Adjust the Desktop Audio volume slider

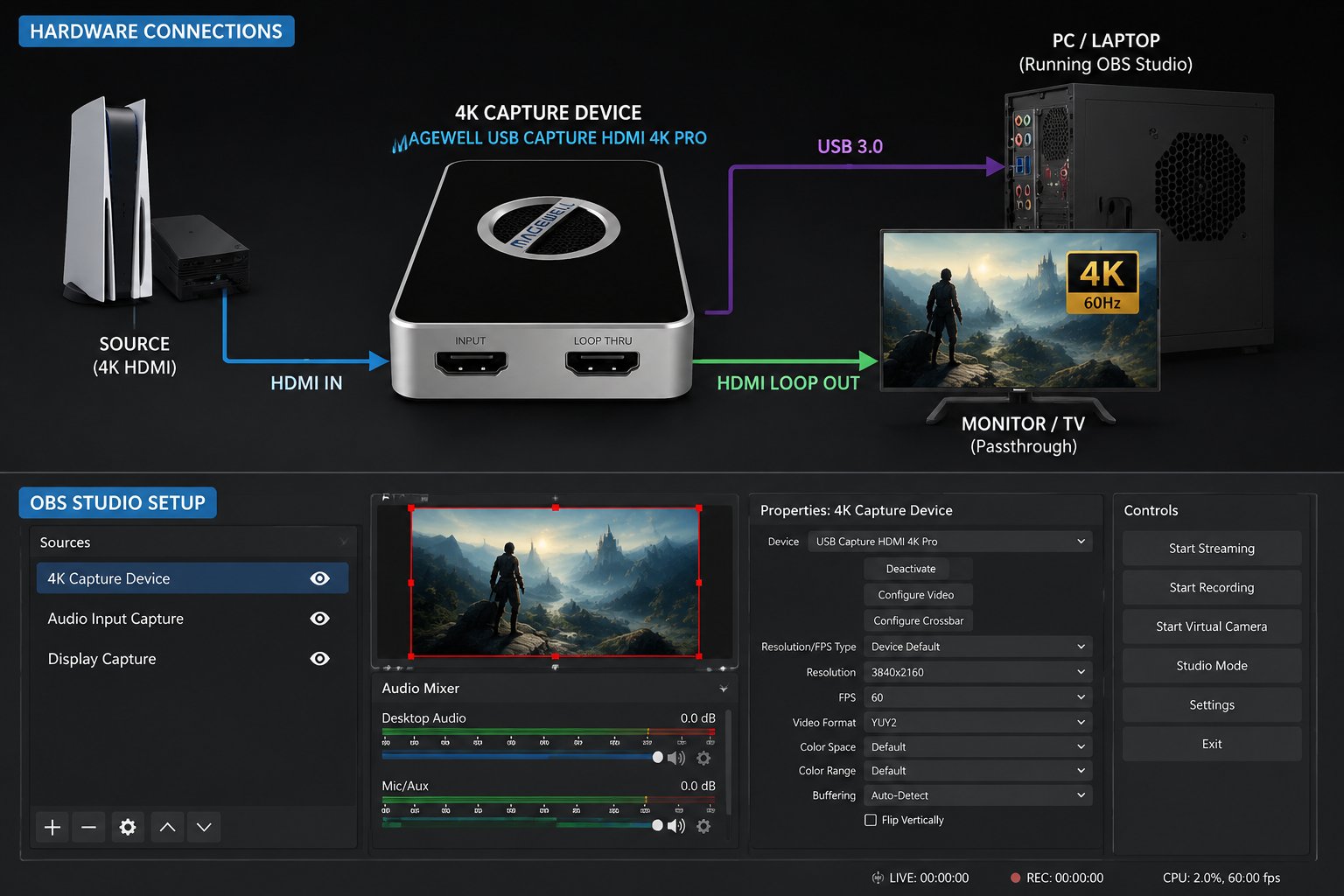pyautogui.click(x=522, y=757)
